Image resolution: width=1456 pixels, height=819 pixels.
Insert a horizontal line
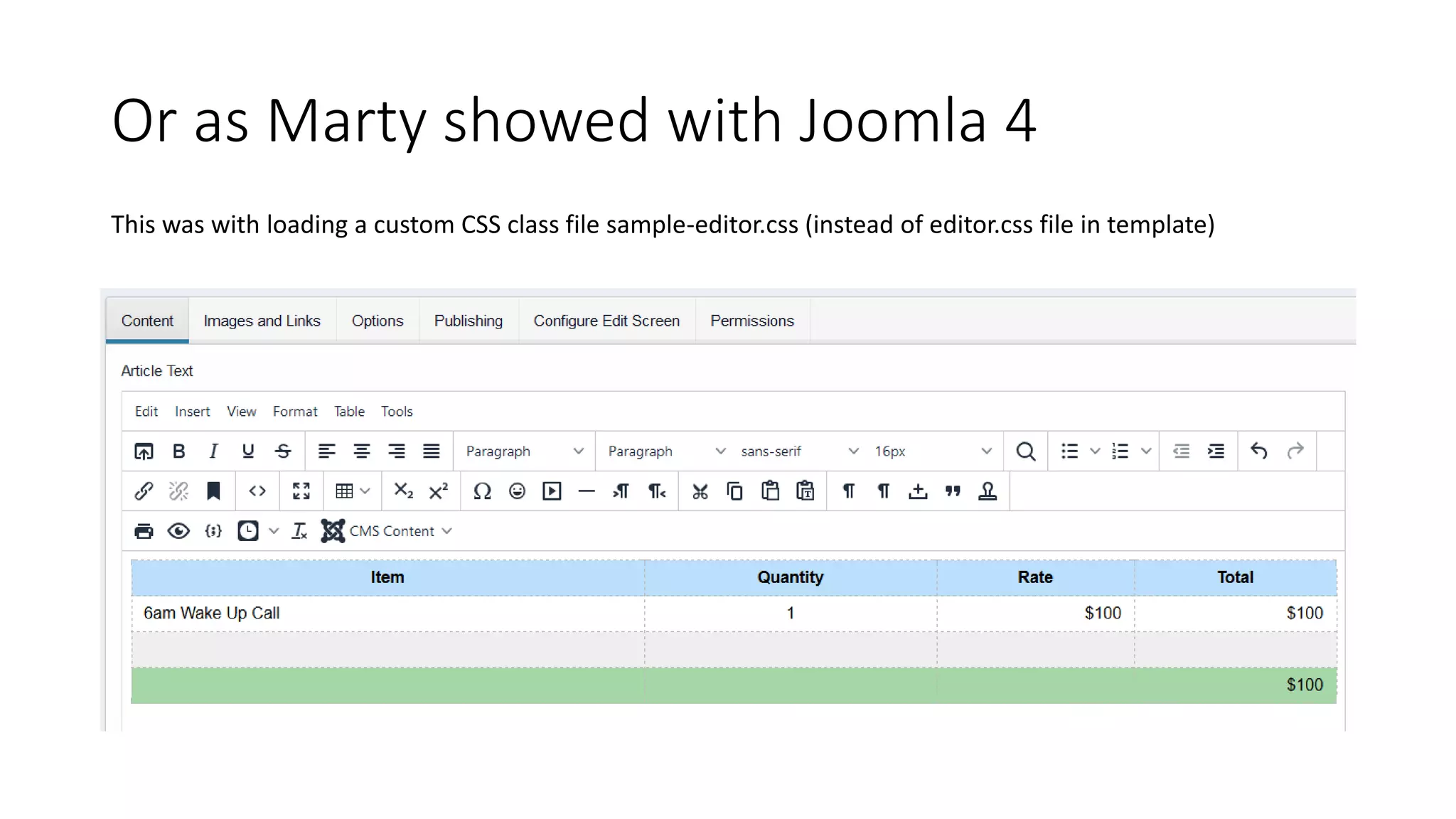pos(587,491)
